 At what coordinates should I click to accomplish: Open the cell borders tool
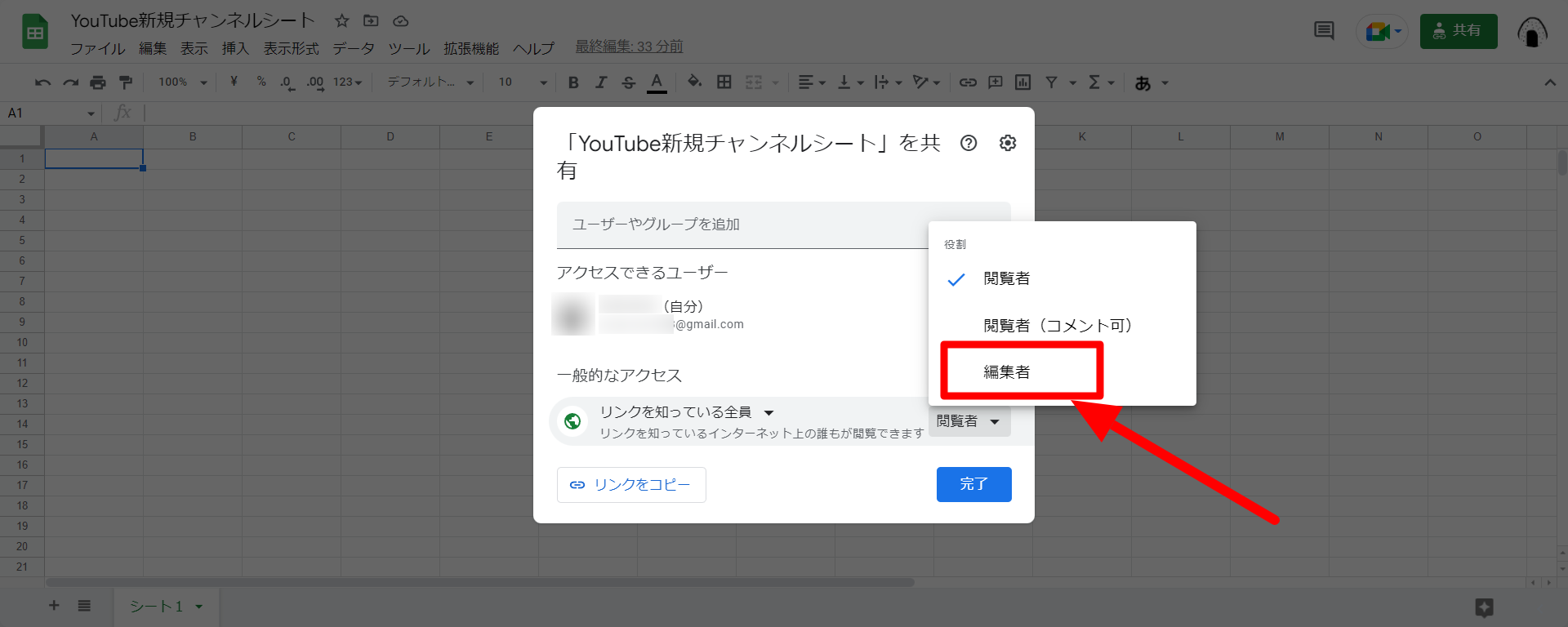pyautogui.click(x=724, y=82)
